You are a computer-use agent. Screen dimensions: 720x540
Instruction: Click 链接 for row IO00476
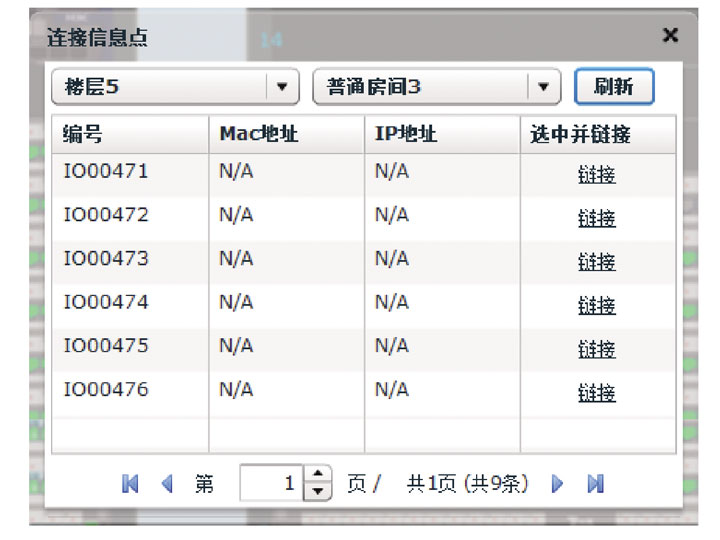597,393
